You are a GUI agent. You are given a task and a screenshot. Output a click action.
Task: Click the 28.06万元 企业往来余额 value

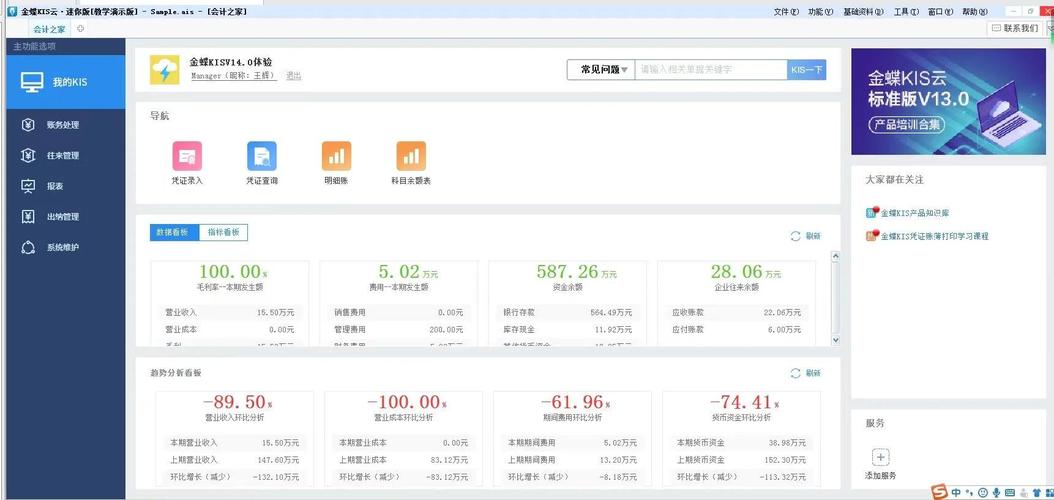click(x=746, y=272)
